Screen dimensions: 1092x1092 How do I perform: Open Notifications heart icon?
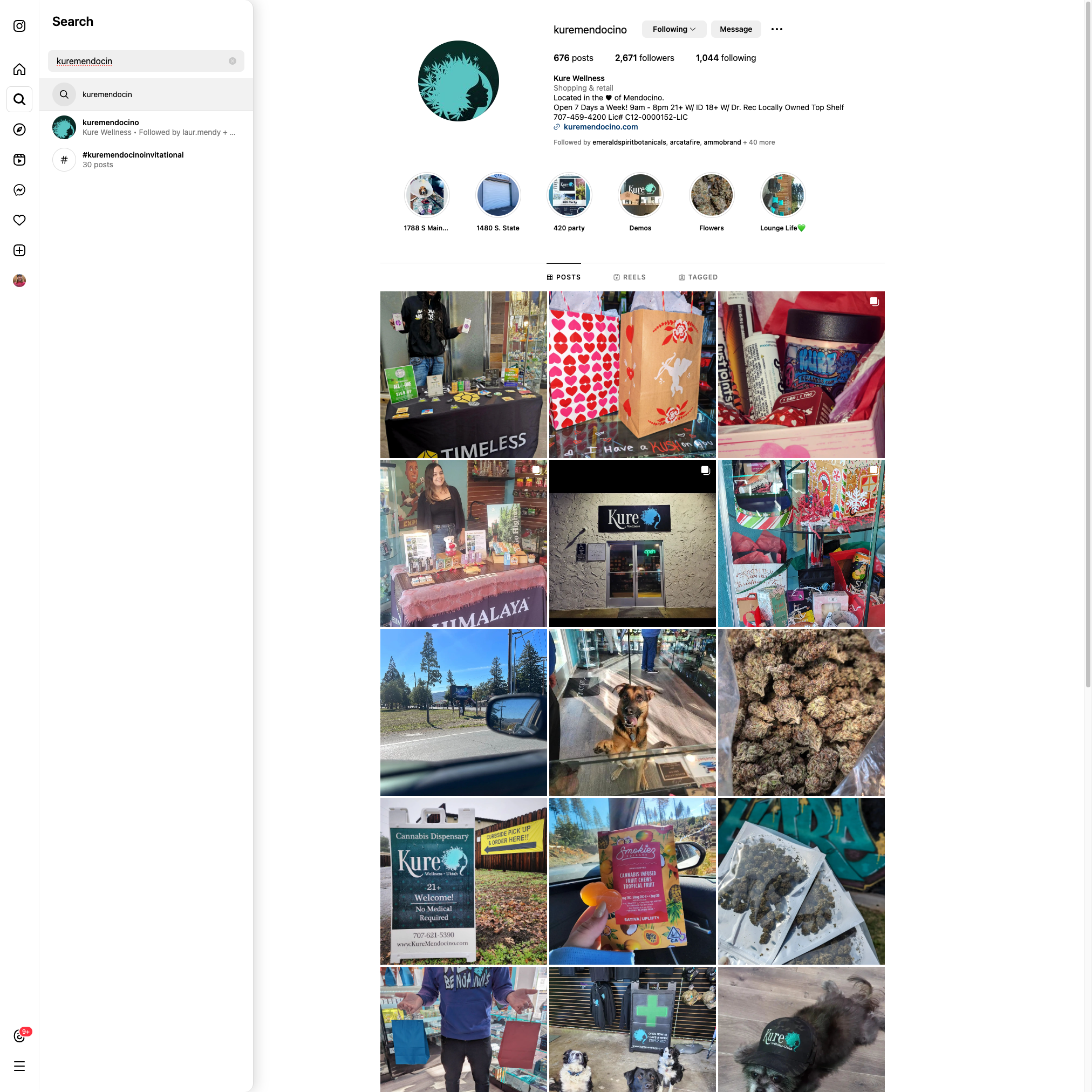point(19,220)
